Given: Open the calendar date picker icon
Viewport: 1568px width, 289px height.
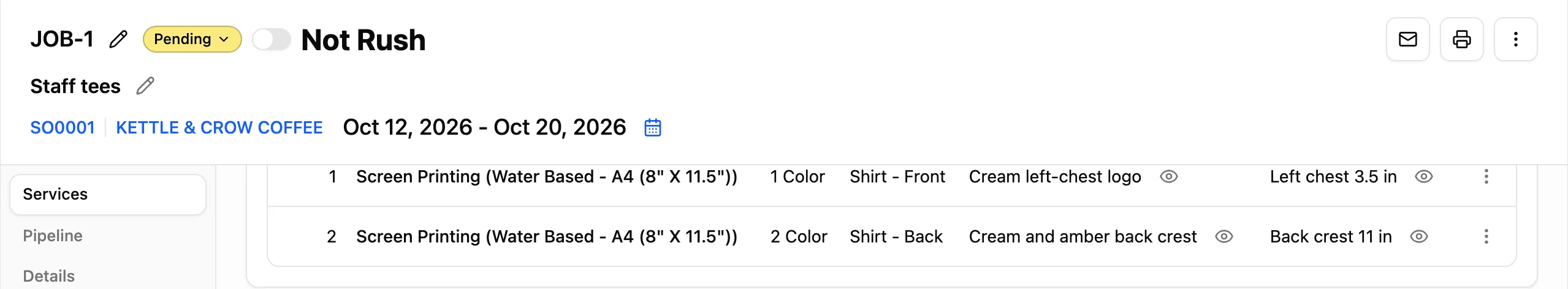Looking at the screenshot, I should pyautogui.click(x=653, y=127).
